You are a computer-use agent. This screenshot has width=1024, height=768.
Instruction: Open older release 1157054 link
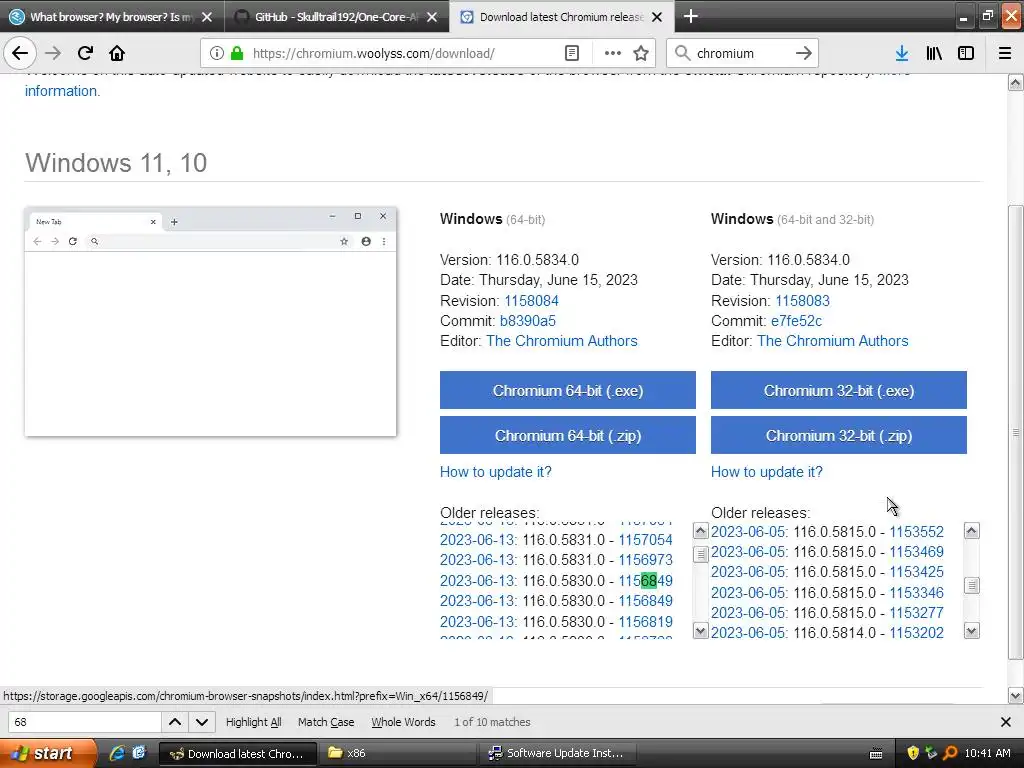[645, 540]
